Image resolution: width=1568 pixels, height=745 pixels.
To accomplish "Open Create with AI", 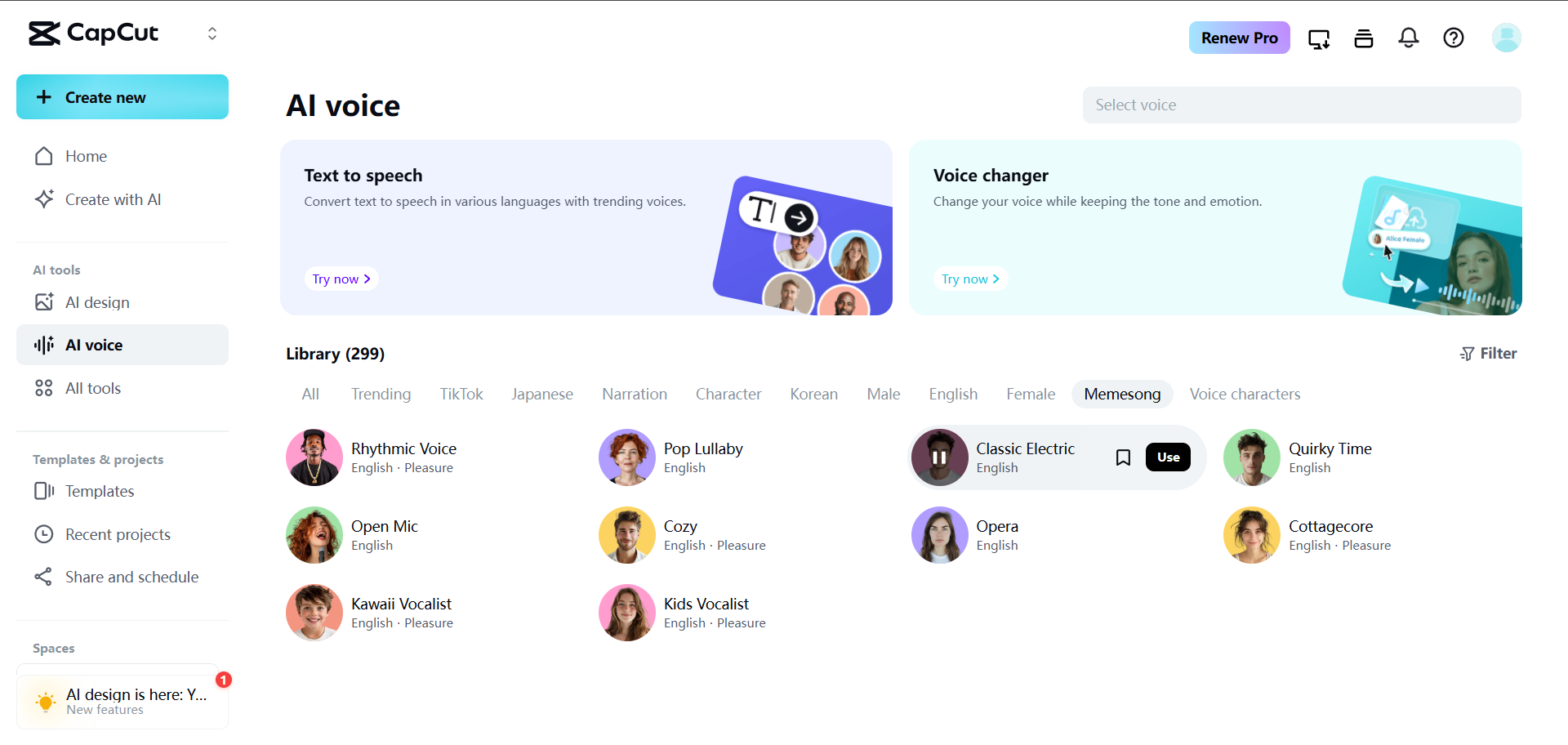I will click(122, 199).
